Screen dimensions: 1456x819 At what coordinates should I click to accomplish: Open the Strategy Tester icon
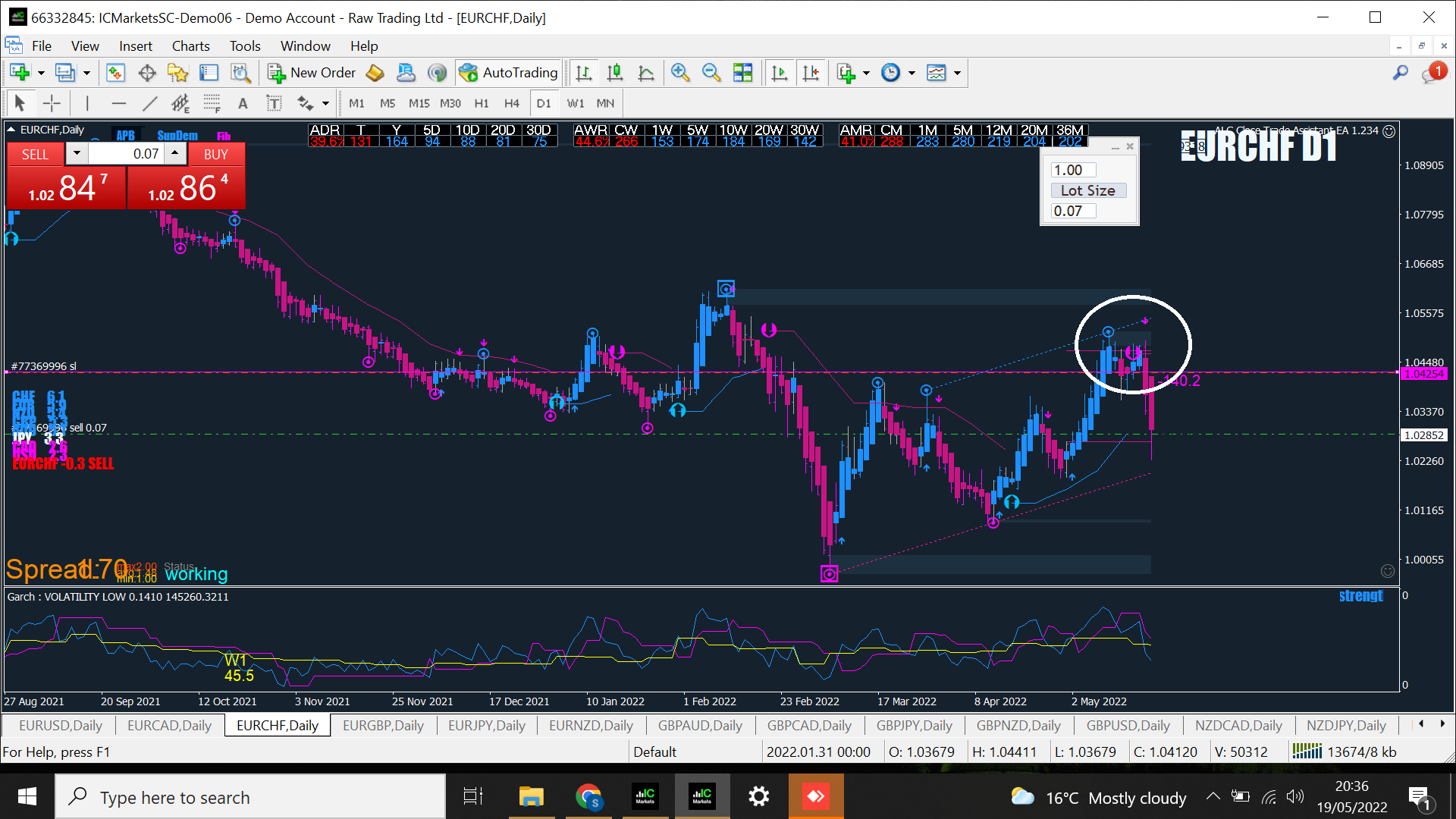pos(240,73)
